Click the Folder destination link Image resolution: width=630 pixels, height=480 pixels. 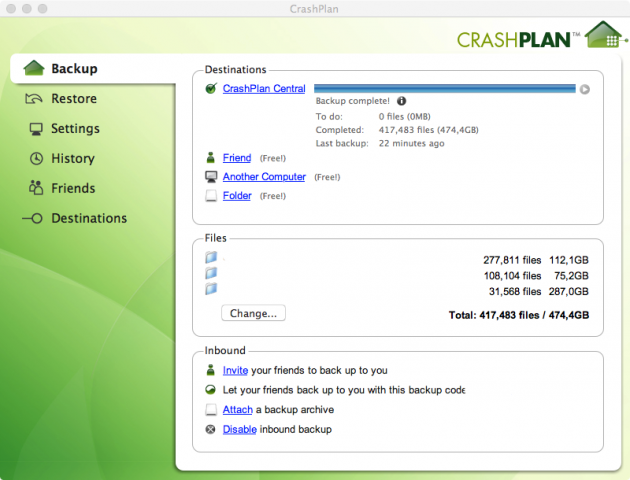(237, 196)
